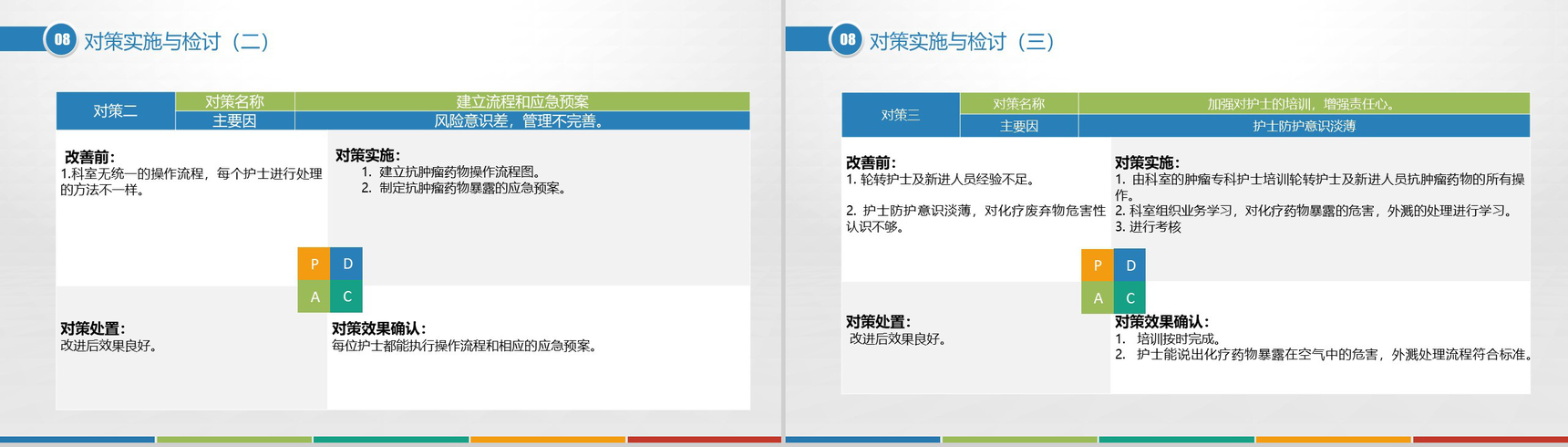
Task: Click the title 对策实施与检讨（三）
Action: point(962,42)
